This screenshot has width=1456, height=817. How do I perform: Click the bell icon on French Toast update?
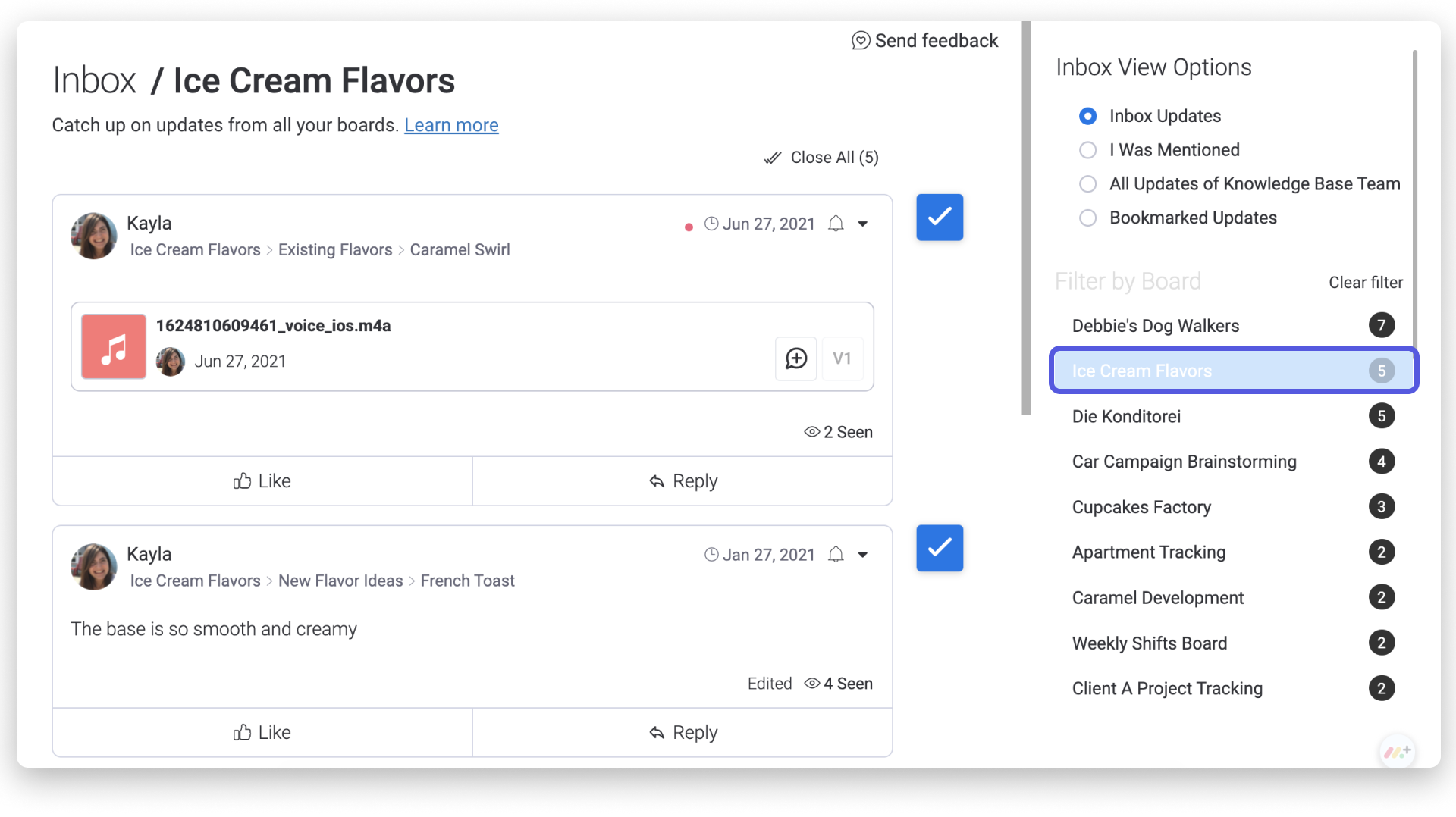pos(836,555)
